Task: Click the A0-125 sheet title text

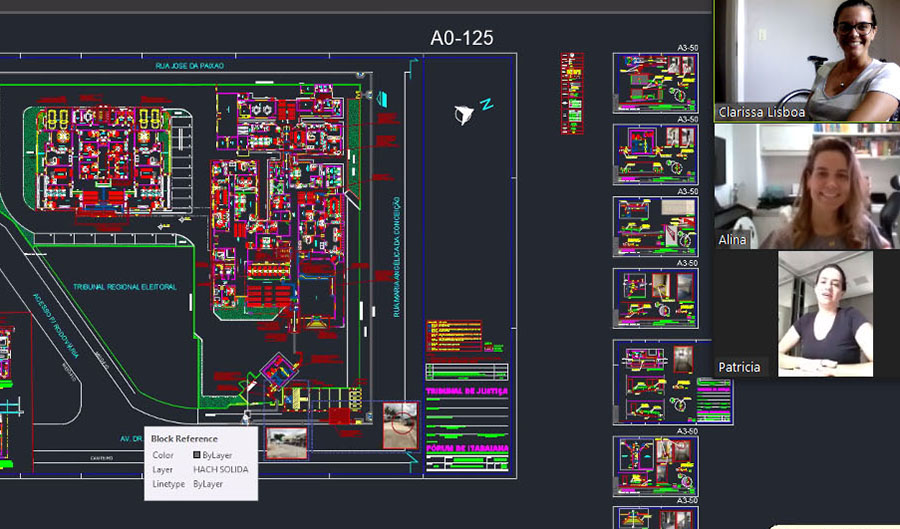Action: [x=461, y=38]
